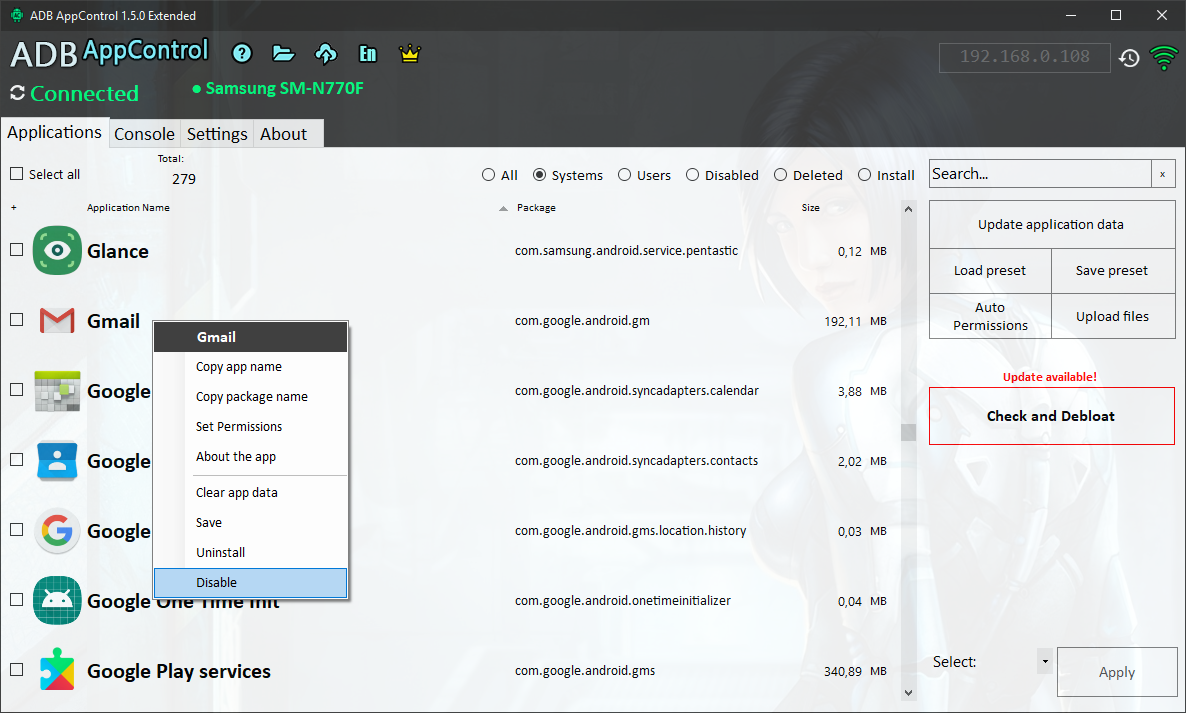
Task: Click the IP address field 192.168.0.108
Action: tap(1025, 57)
